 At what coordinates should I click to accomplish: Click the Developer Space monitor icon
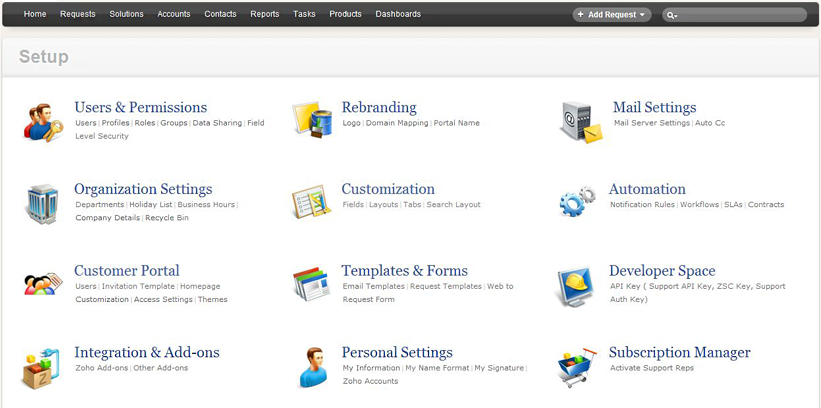pos(577,285)
